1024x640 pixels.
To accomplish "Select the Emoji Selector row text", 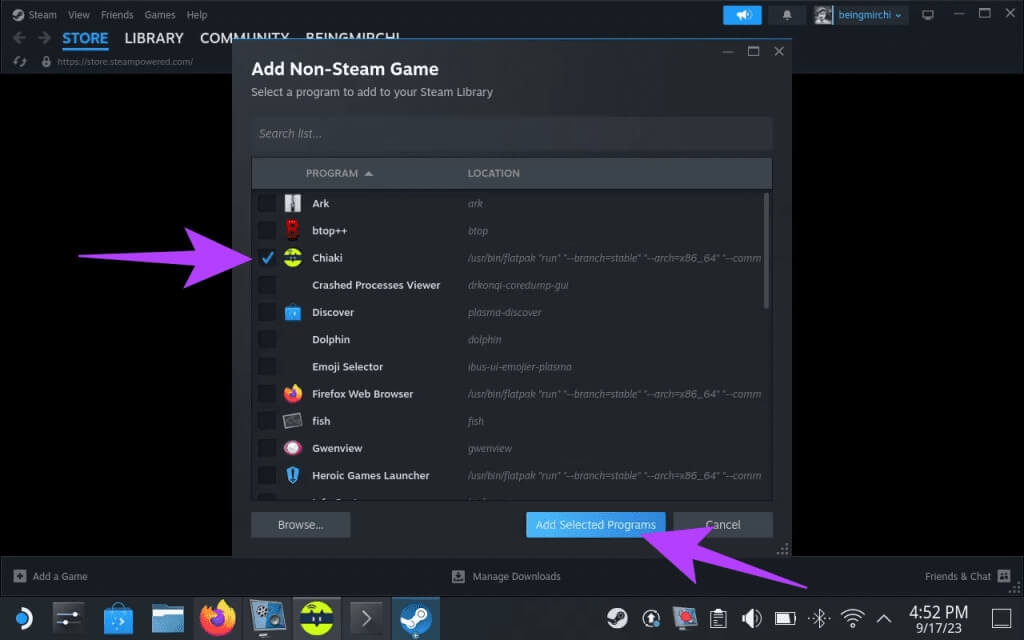I will [x=347, y=366].
